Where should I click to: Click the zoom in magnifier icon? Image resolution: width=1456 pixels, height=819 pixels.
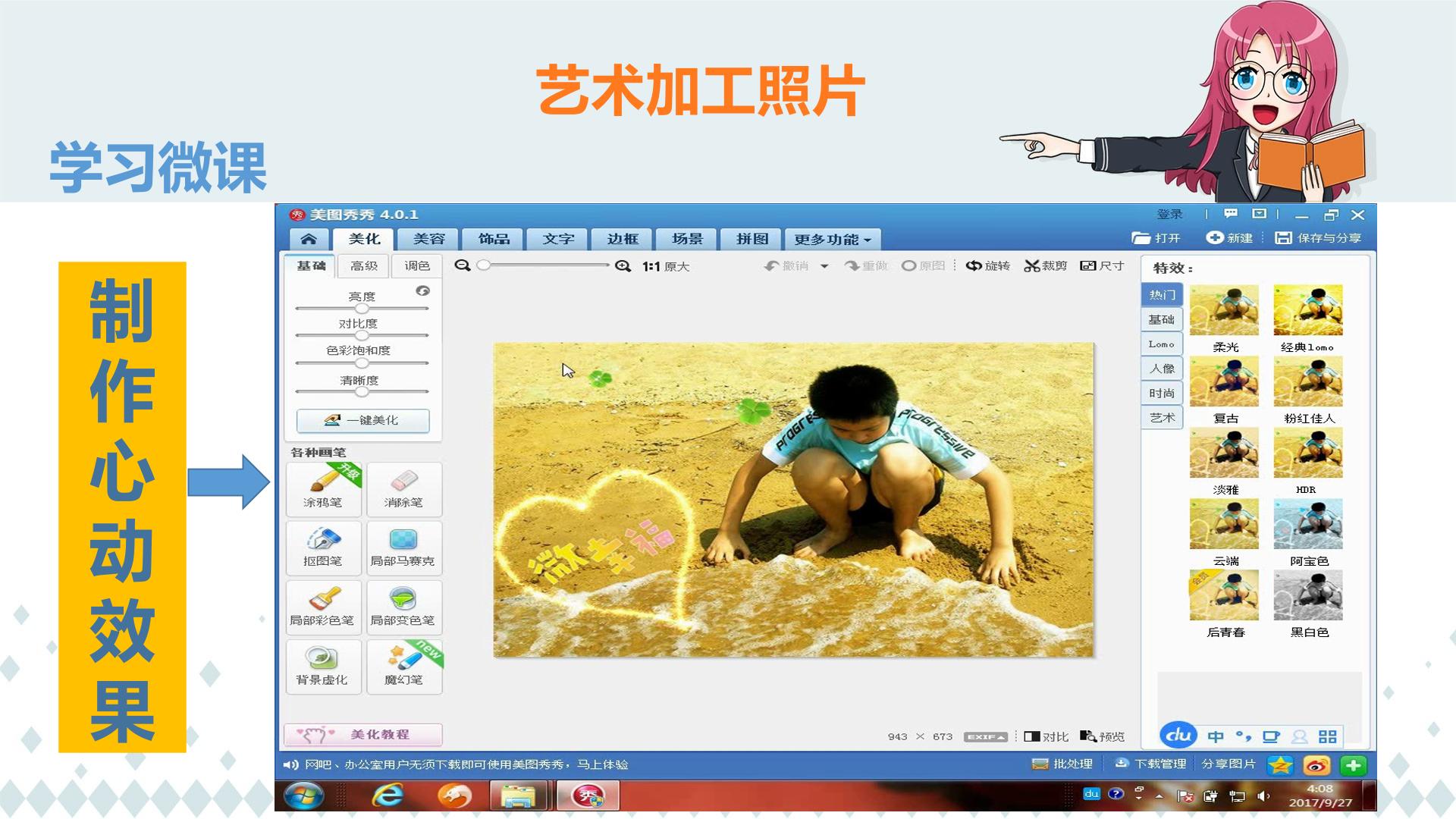click(x=623, y=266)
